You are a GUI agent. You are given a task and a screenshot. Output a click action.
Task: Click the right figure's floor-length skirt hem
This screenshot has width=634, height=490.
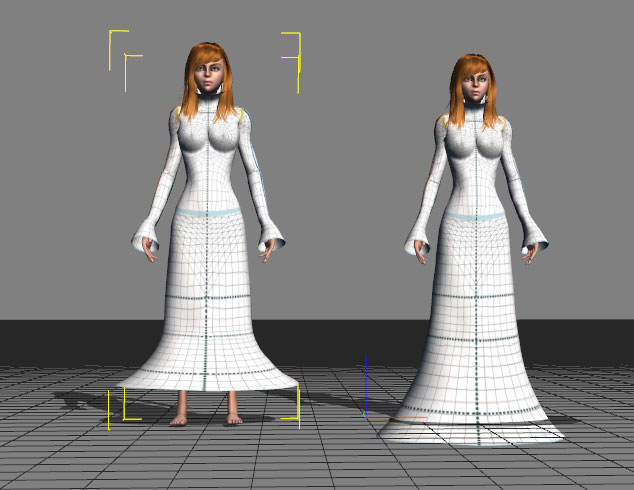click(470, 430)
